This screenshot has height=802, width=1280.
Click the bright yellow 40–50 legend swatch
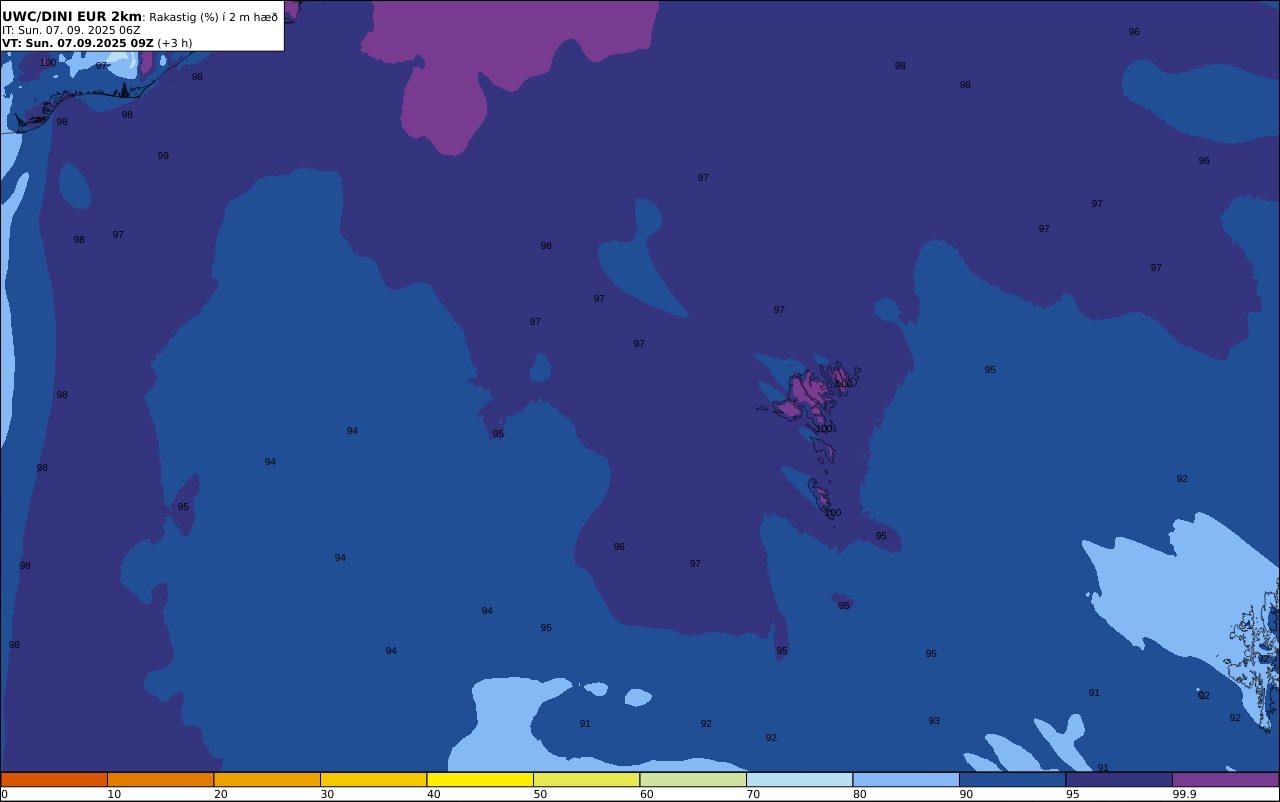pos(480,779)
